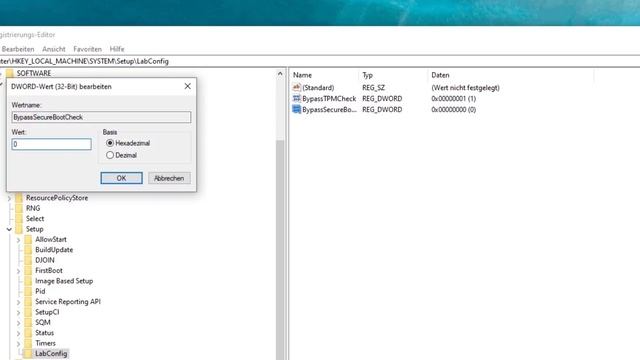Click the 0x00000001 (1) data cell
Image resolution: width=640 pixels, height=360 pixels.
coord(453,98)
